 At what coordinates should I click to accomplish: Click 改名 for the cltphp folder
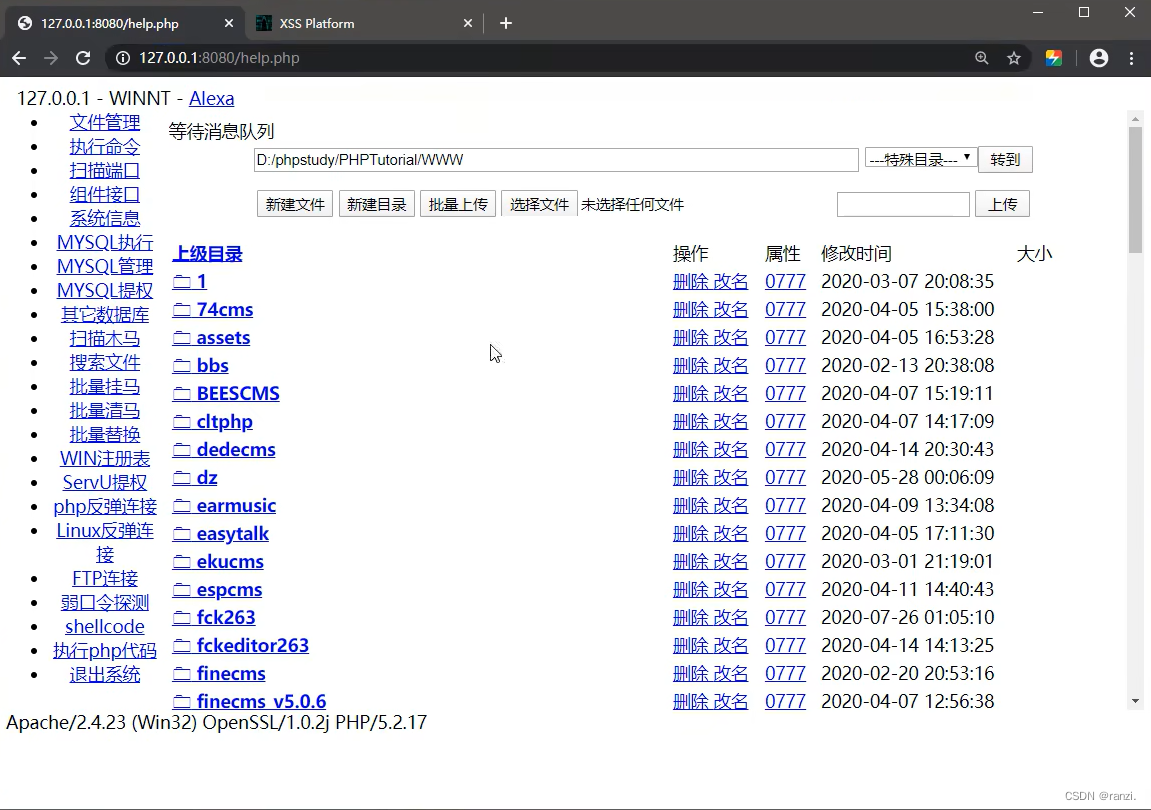click(730, 422)
